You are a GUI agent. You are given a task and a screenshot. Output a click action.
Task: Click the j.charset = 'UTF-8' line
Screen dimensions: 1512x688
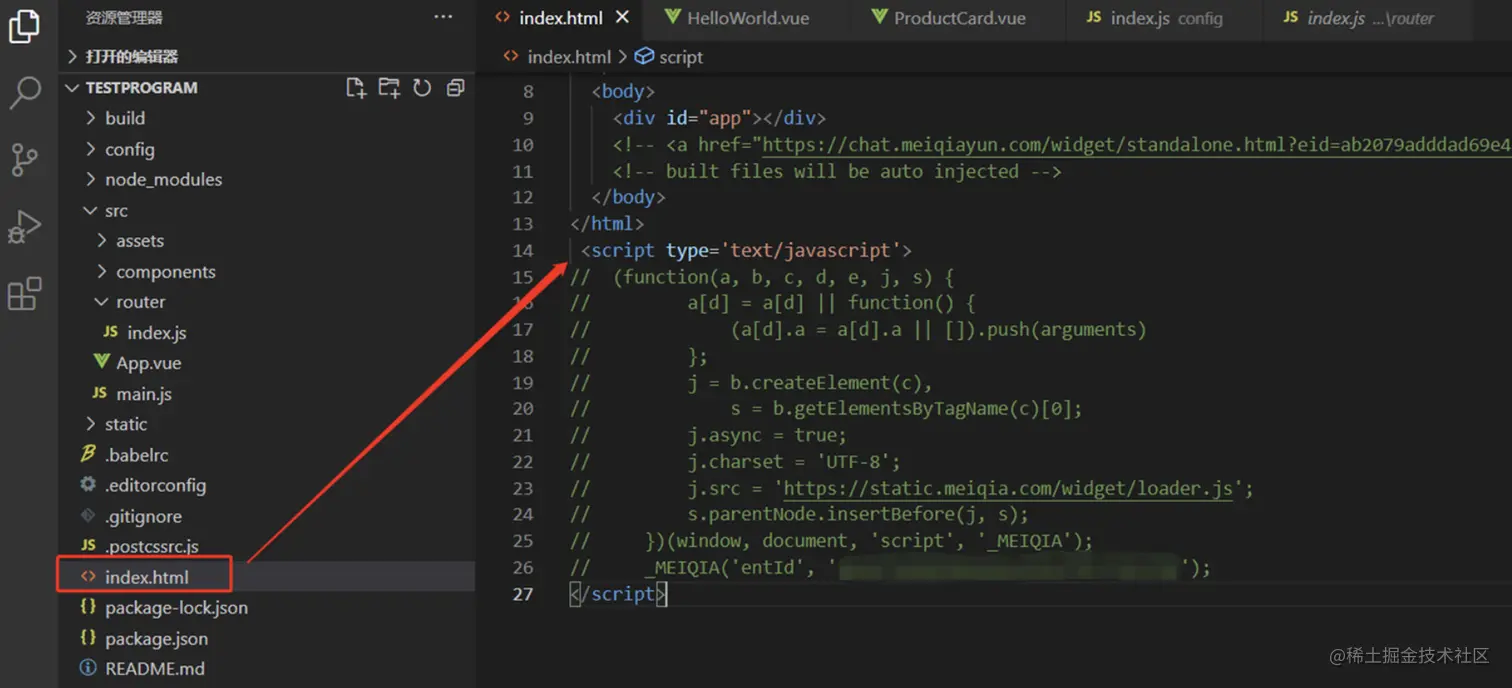[x=795, y=462]
